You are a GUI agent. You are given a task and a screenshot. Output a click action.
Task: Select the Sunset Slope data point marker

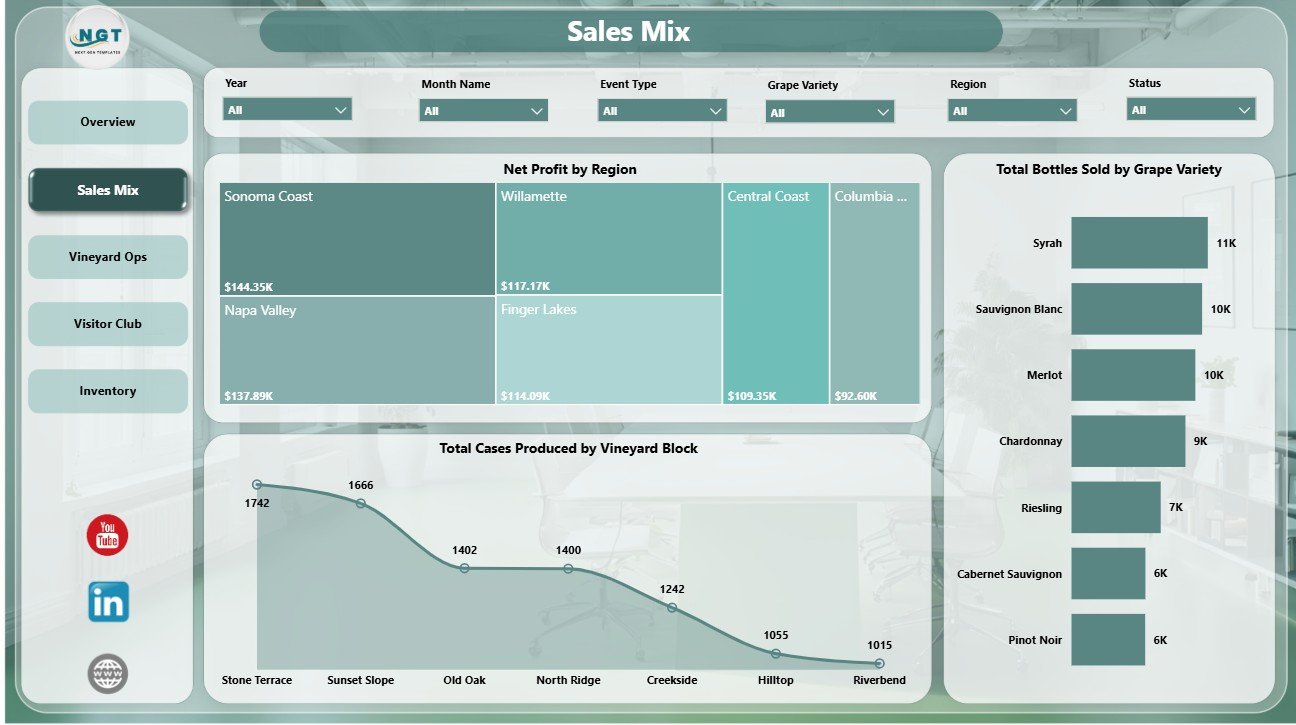tap(361, 503)
